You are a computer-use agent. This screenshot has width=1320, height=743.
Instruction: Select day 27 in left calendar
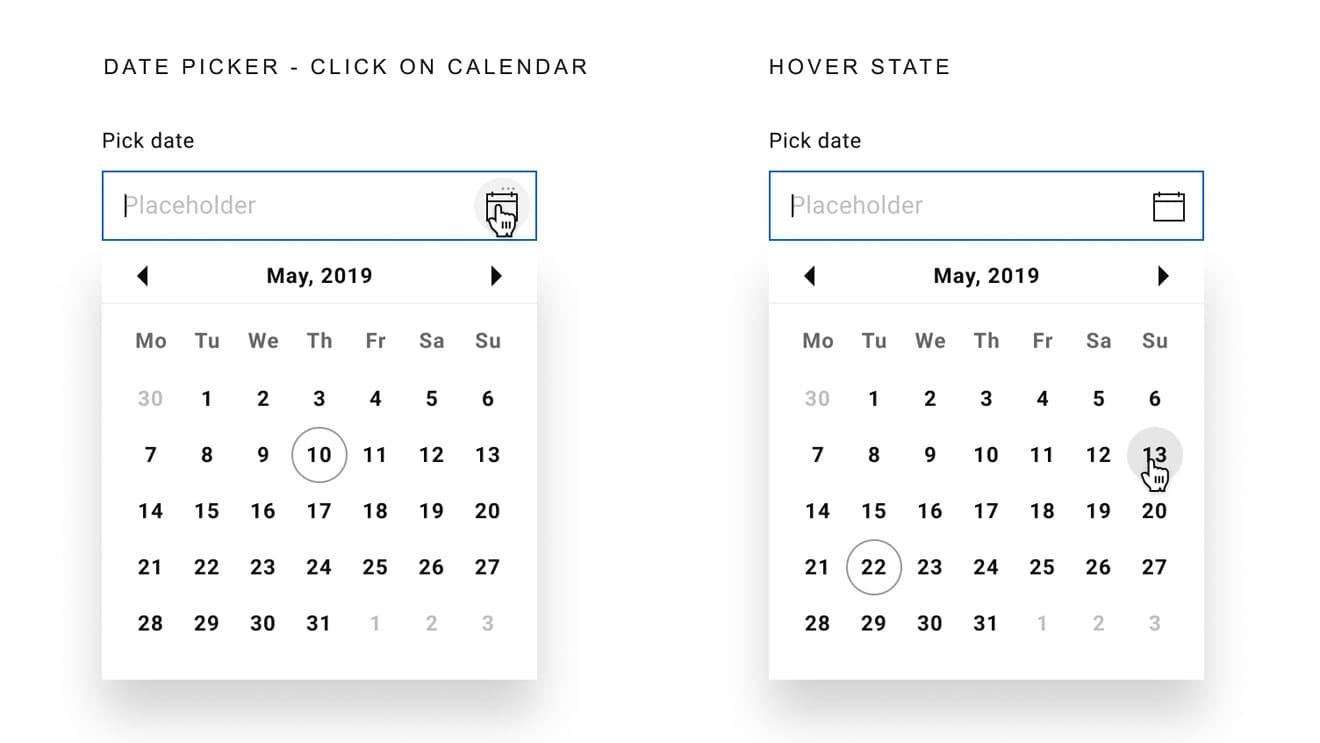(487, 567)
